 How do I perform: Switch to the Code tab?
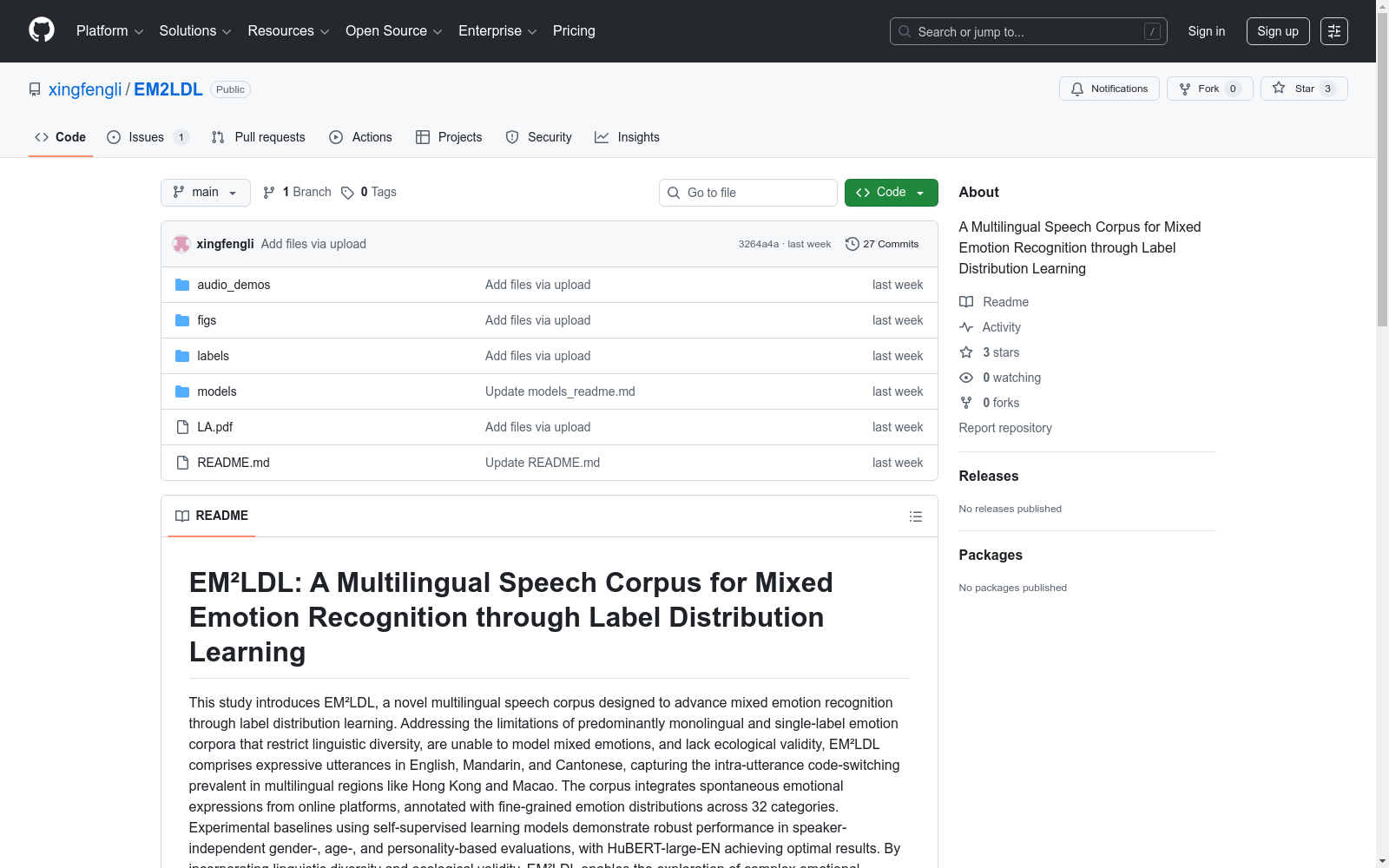(x=61, y=137)
